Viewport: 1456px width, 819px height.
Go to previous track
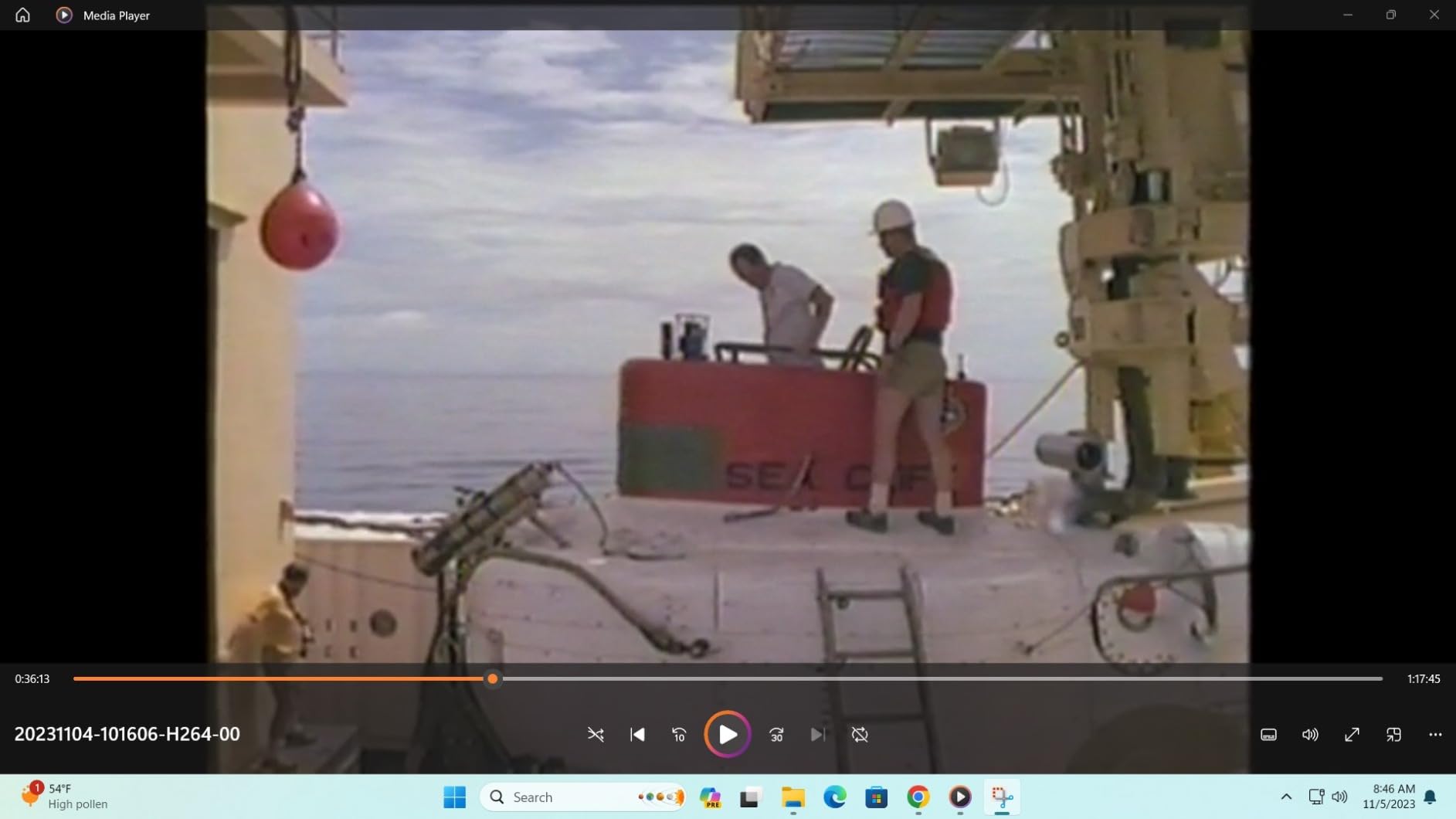tap(637, 734)
